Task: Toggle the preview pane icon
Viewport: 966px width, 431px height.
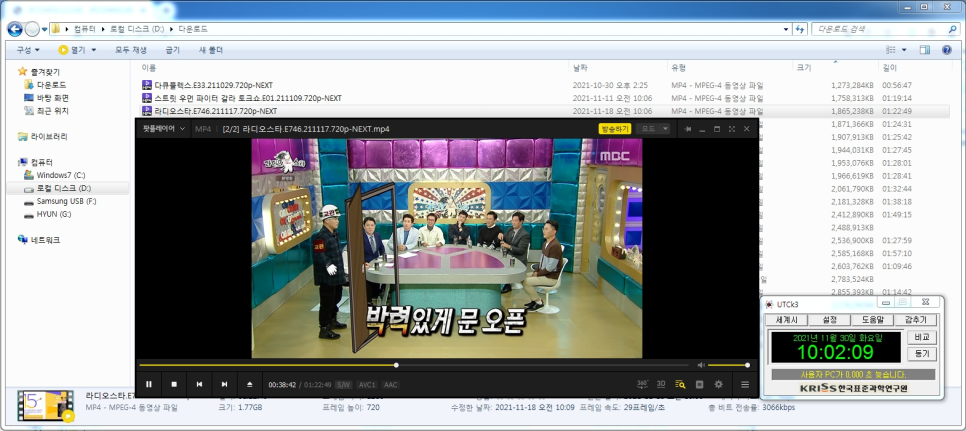Action: [x=924, y=50]
